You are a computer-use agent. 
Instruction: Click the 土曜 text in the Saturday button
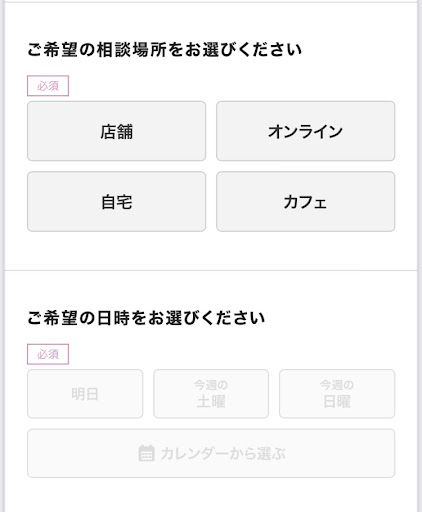click(211, 401)
